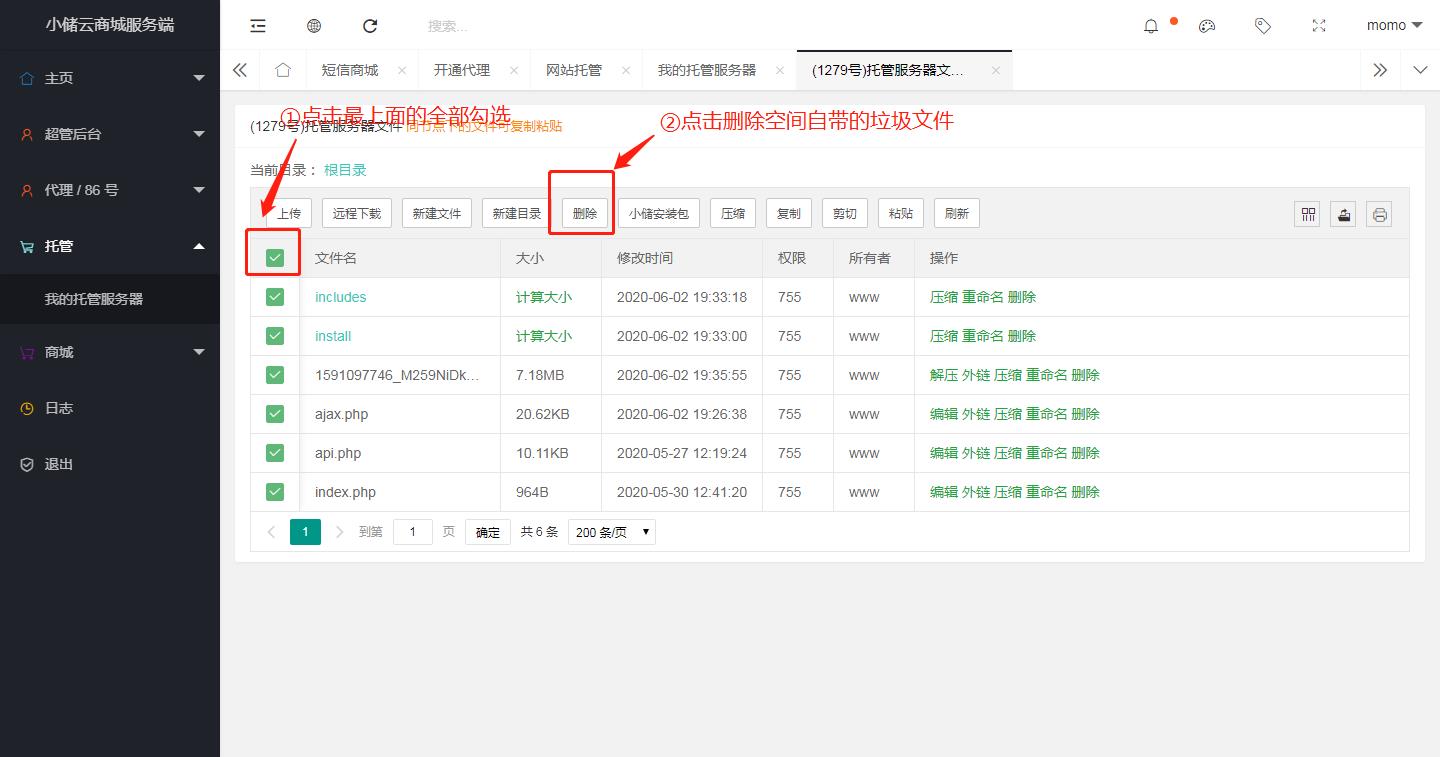This screenshot has width=1440, height=757.
Task: Click the page number input box
Action: (x=412, y=532)
